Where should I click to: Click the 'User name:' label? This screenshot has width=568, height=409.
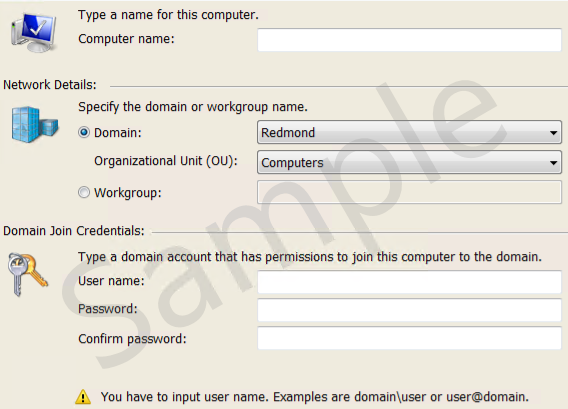tap(111, 281)
